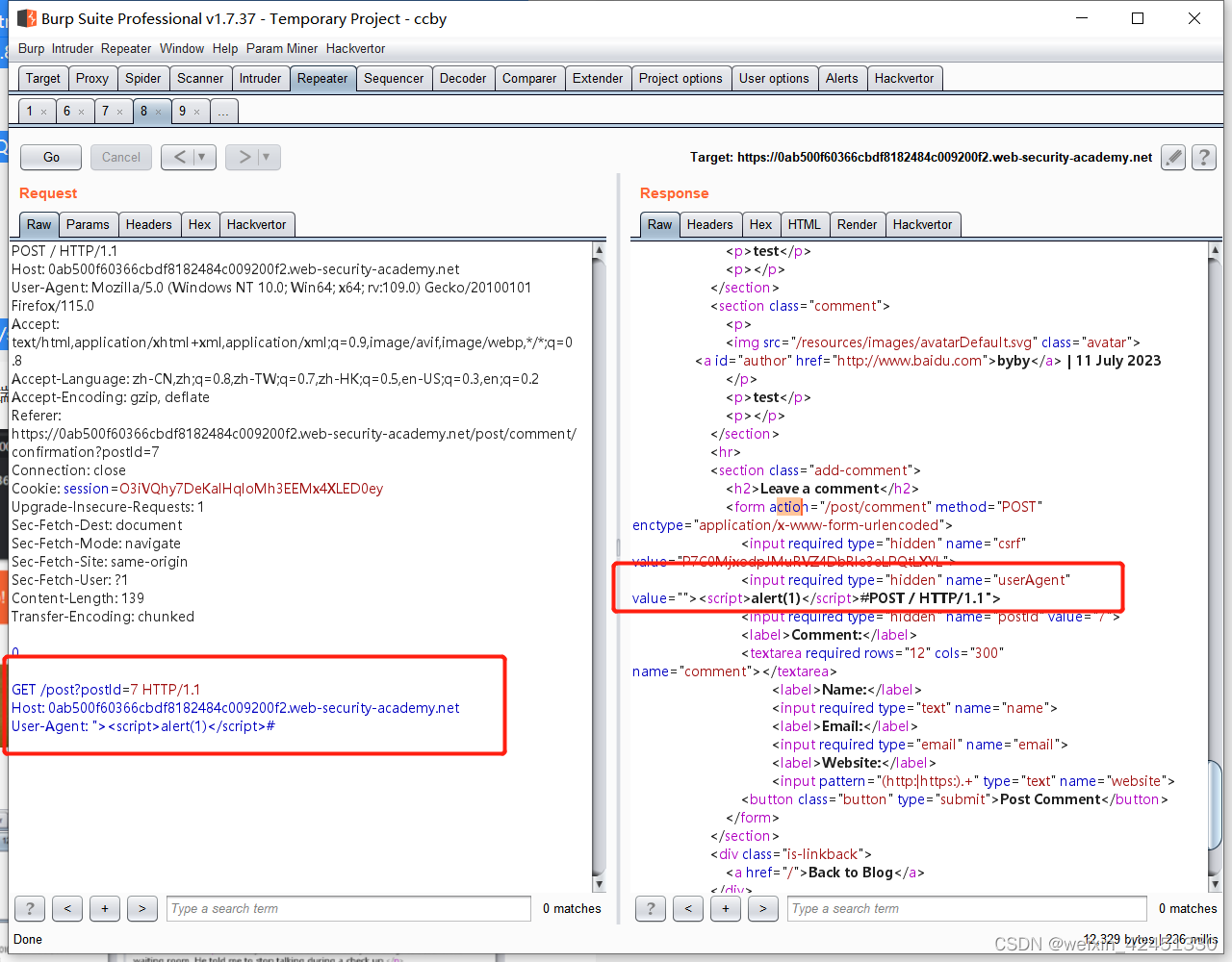Close Repeater sub-tab 9
The height and width of the screenshot is (962, 1232).
pos(196,112)
